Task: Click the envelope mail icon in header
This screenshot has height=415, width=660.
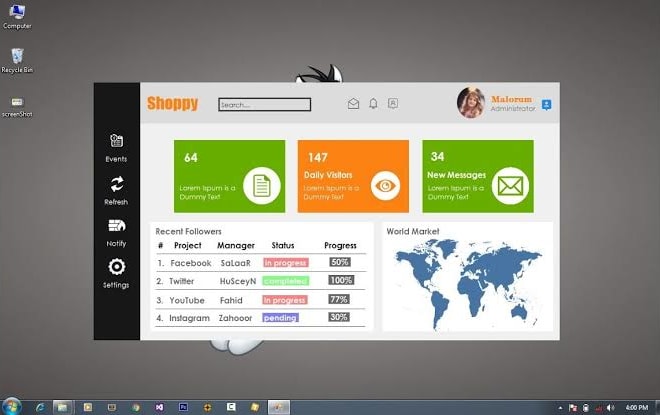Action: (354, 104)
